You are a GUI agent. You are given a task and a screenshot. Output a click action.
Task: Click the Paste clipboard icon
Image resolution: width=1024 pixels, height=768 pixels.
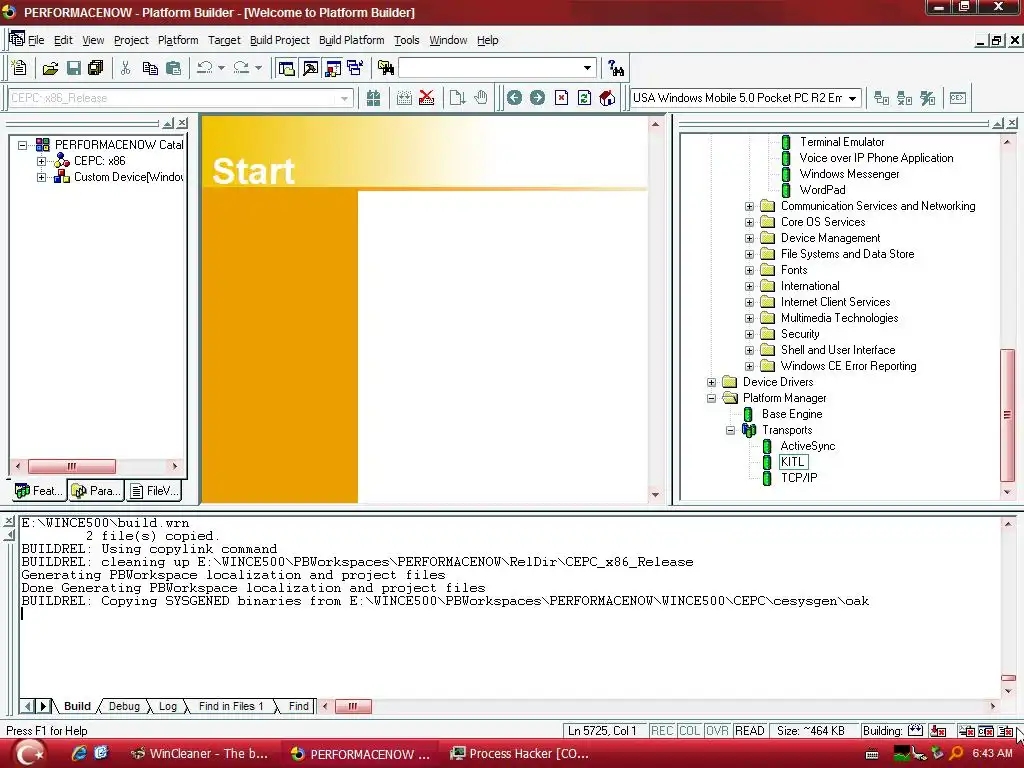coord(173,68)
